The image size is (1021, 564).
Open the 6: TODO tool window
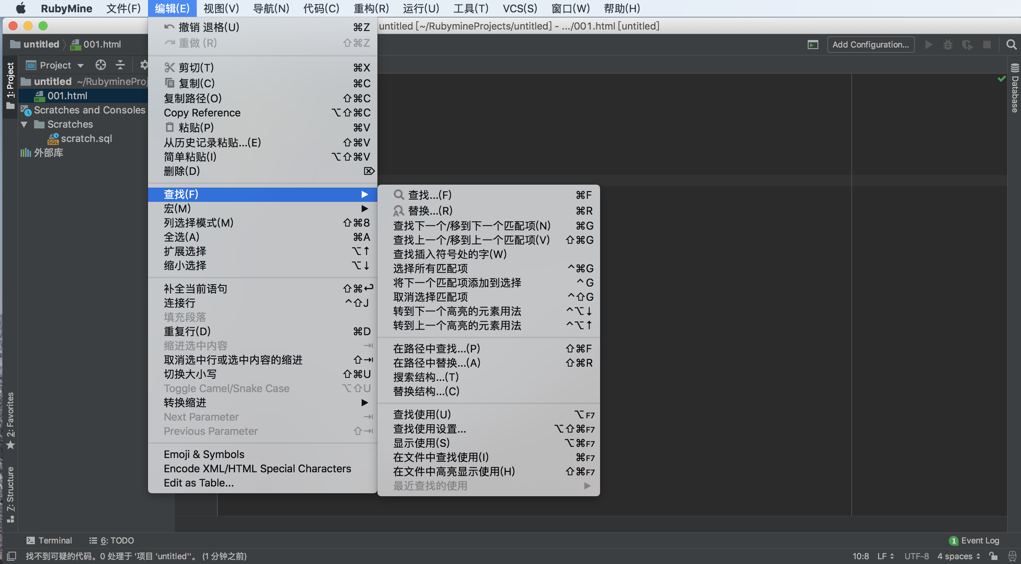point(111,541)
